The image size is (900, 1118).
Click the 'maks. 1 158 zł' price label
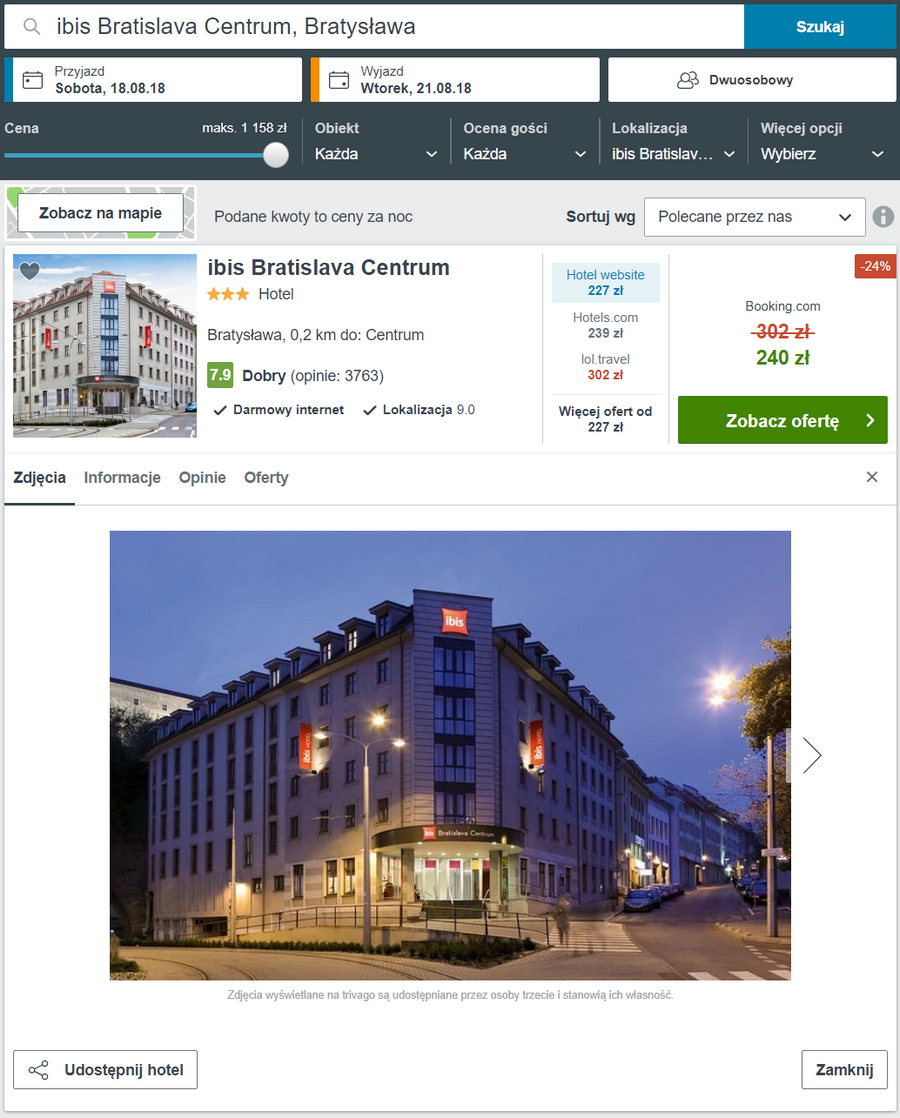[x=244, y=128]
